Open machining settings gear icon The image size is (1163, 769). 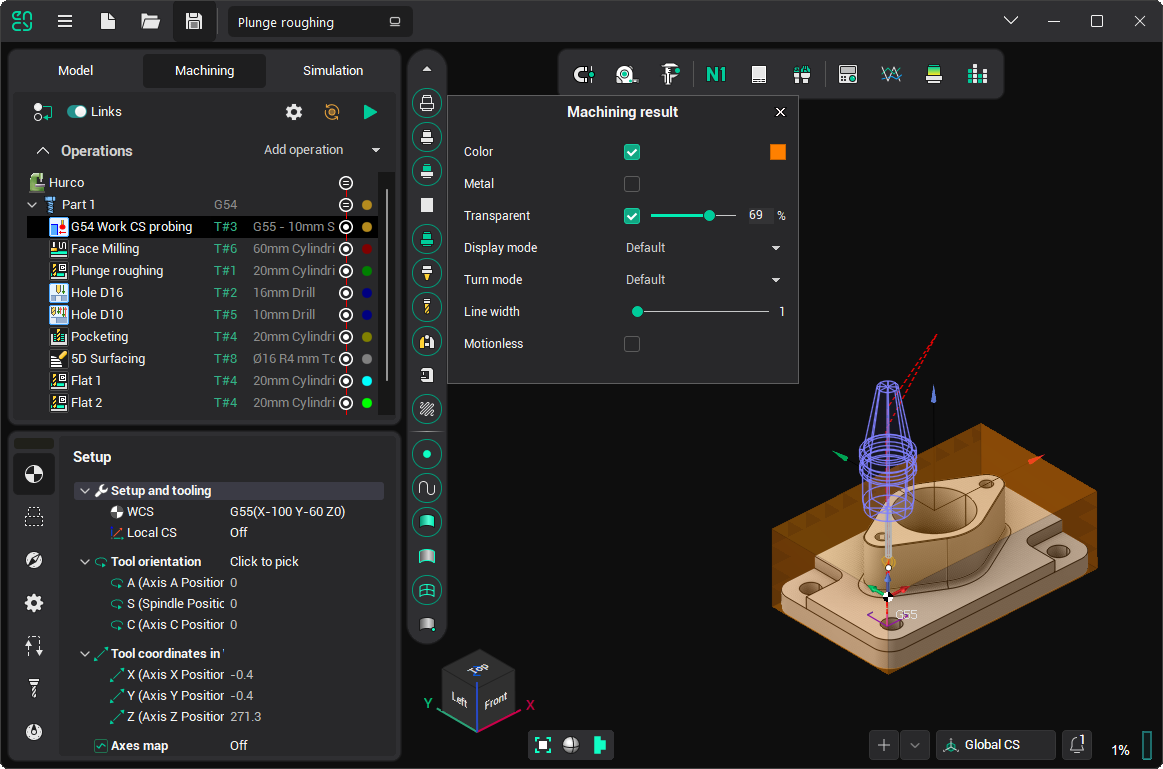294,112
